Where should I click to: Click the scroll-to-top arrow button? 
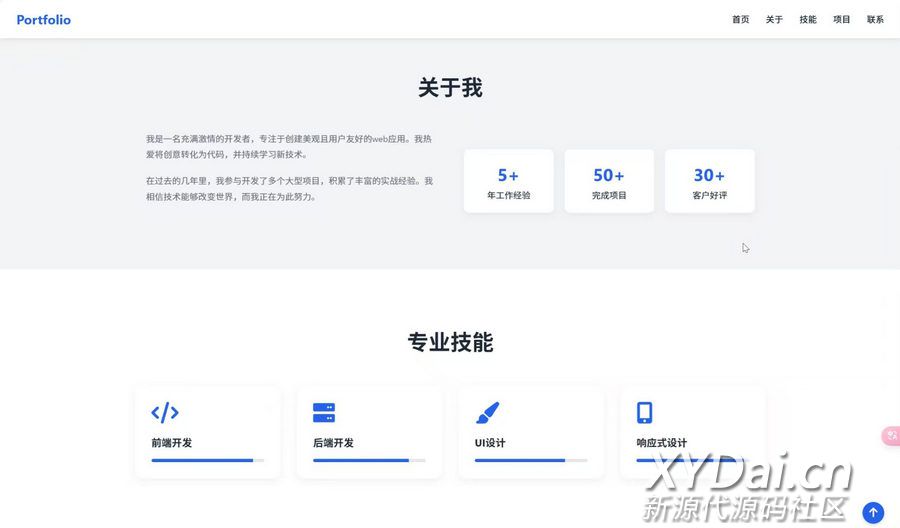click(x=873, y=512)
